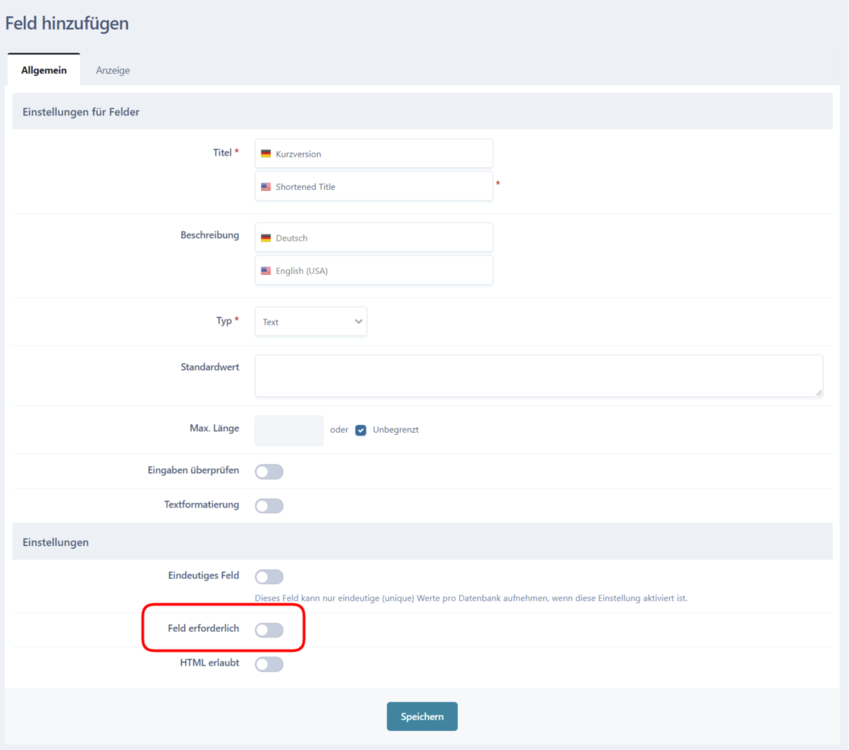Enable the Eingaben überprüfen toggle
This screenshot has height=750, width=849.
tap(269, 472)
